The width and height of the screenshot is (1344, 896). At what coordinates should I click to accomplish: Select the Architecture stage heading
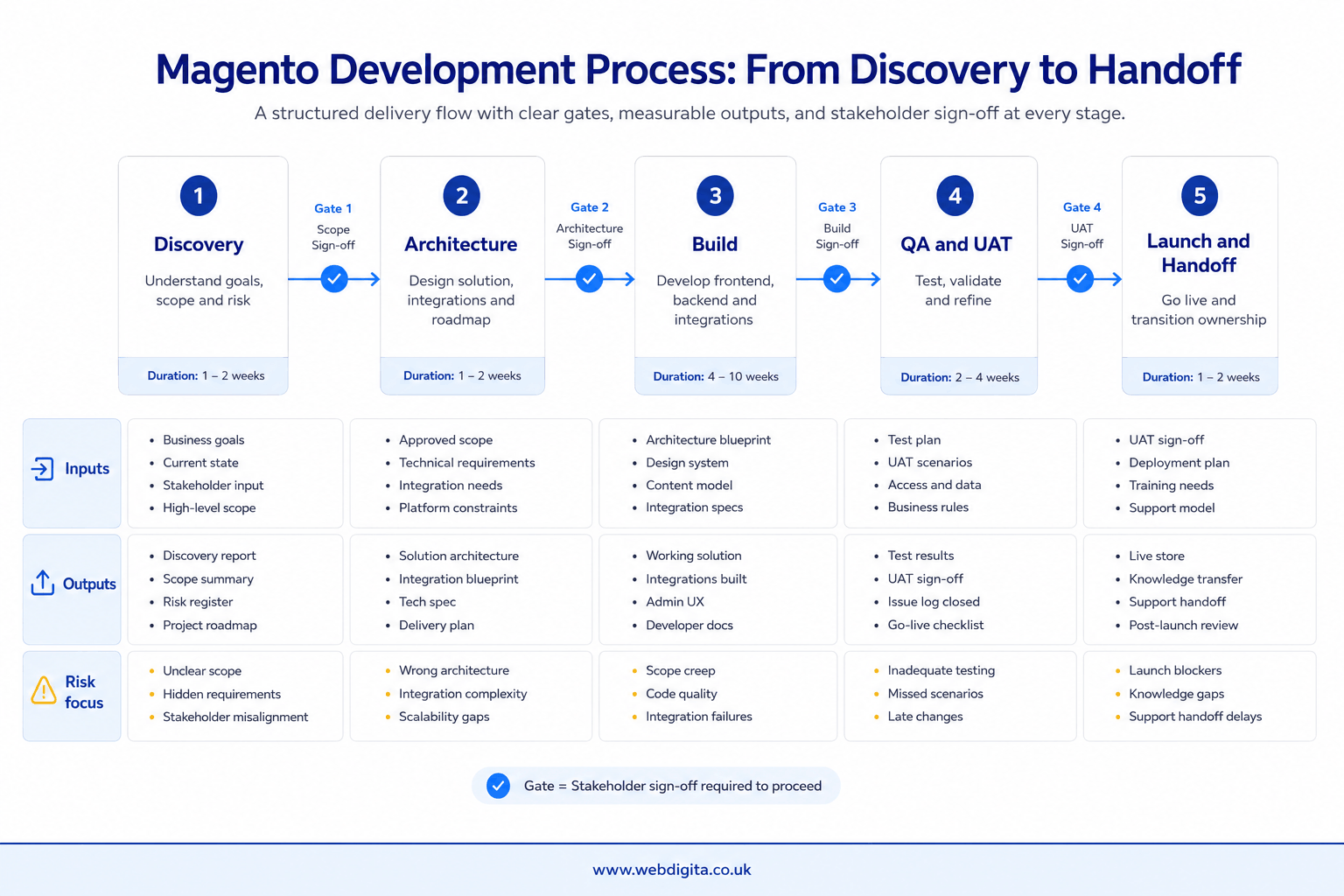click(x=461, y=244)
